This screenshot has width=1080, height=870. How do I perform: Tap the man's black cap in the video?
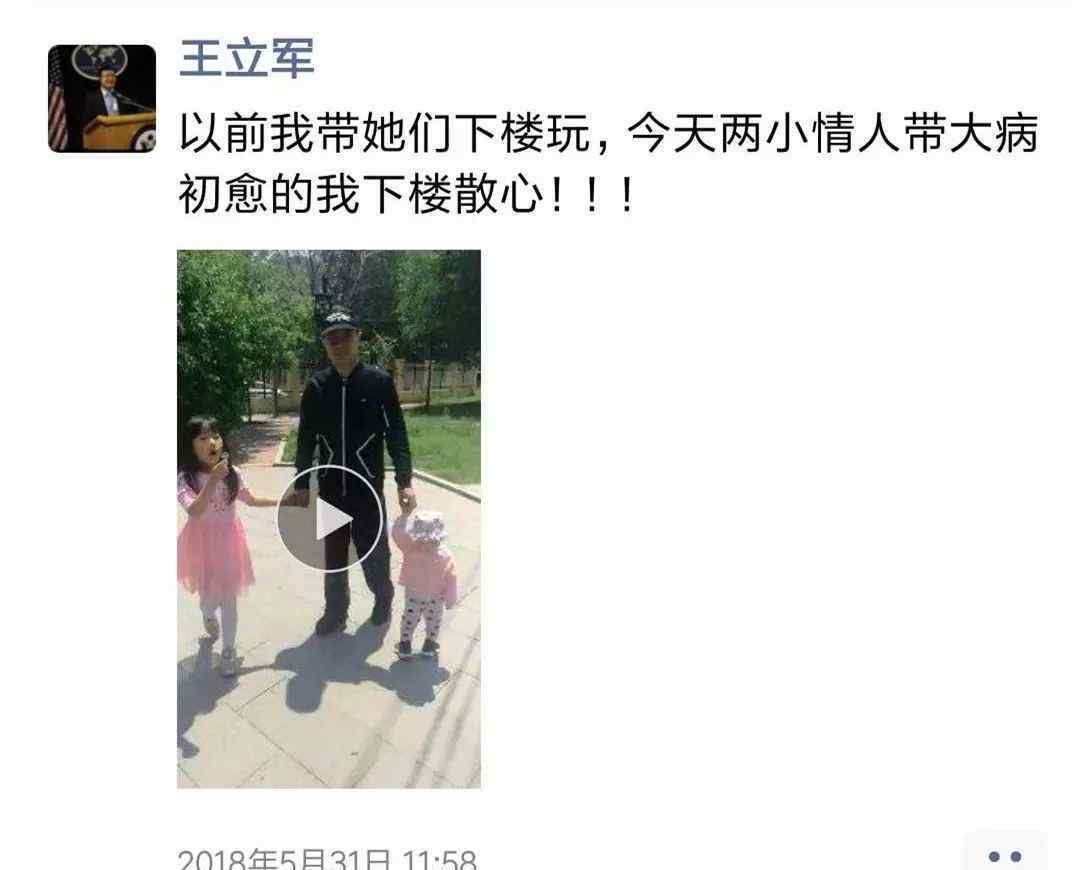coord(338,321)
